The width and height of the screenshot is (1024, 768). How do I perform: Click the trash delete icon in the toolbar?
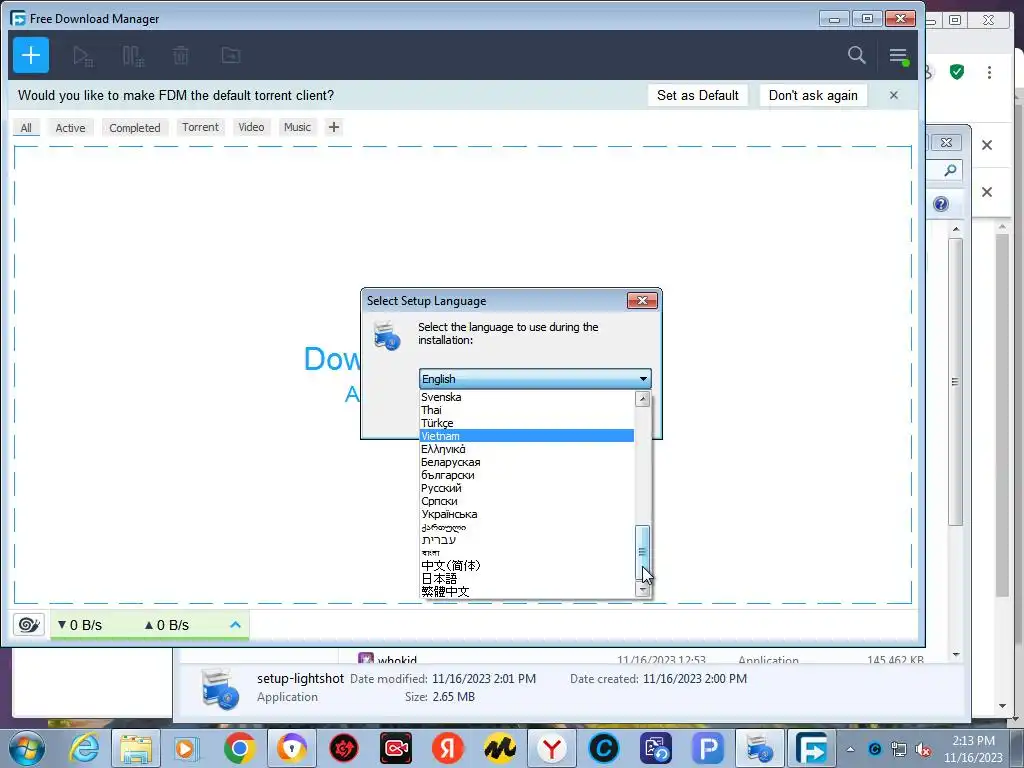click(181, 56)
